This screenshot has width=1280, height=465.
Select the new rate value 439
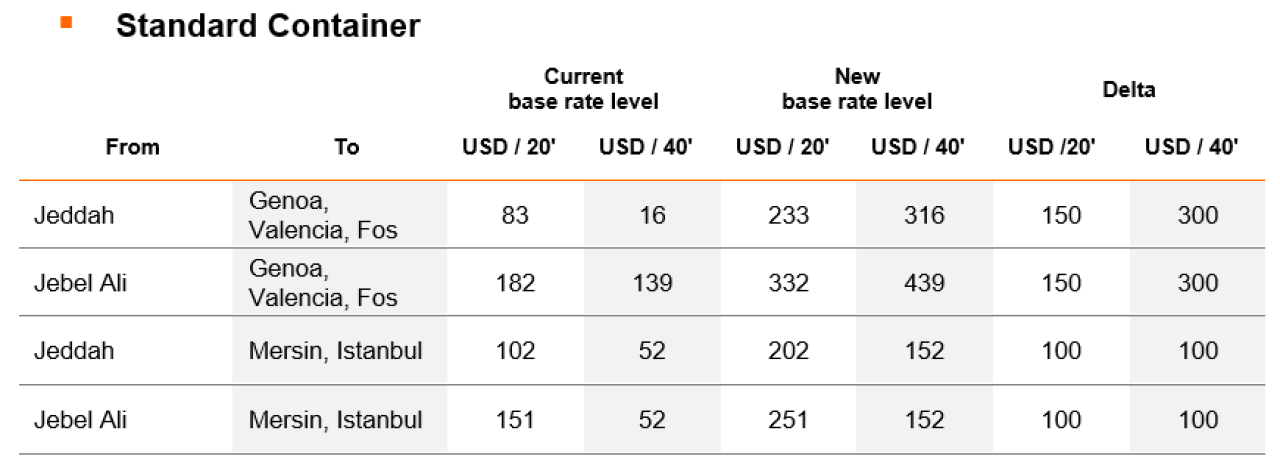[924, 283]
